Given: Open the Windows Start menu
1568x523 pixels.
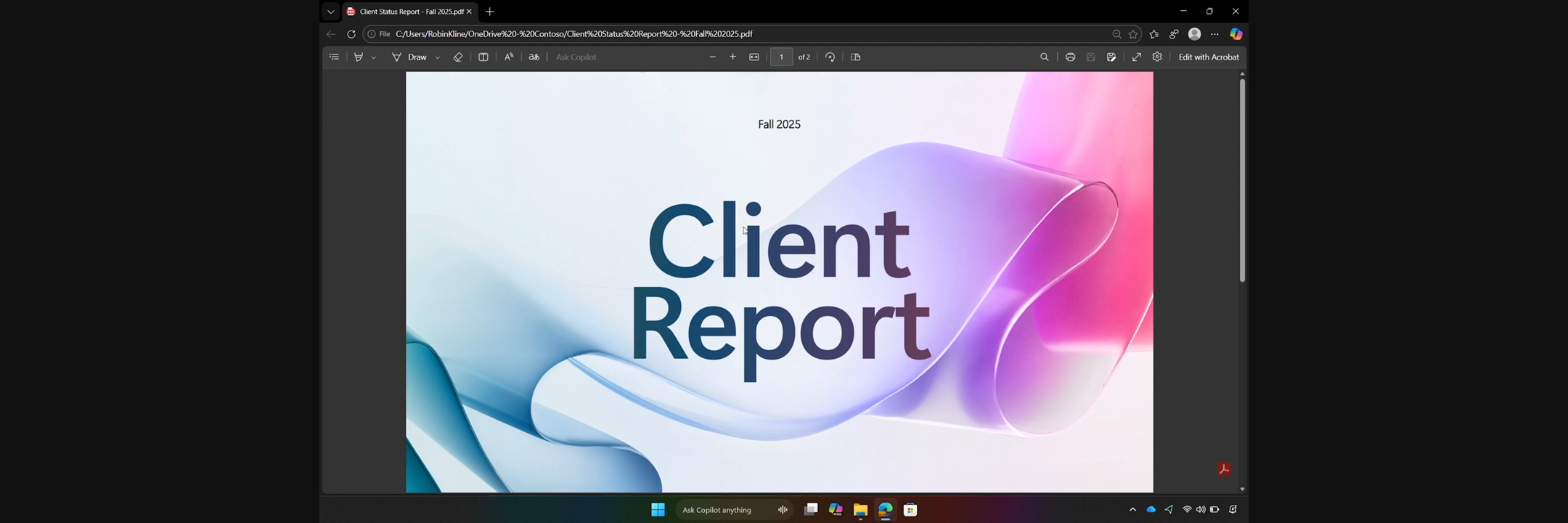Looking at the screenshot, I should point(658,510).
